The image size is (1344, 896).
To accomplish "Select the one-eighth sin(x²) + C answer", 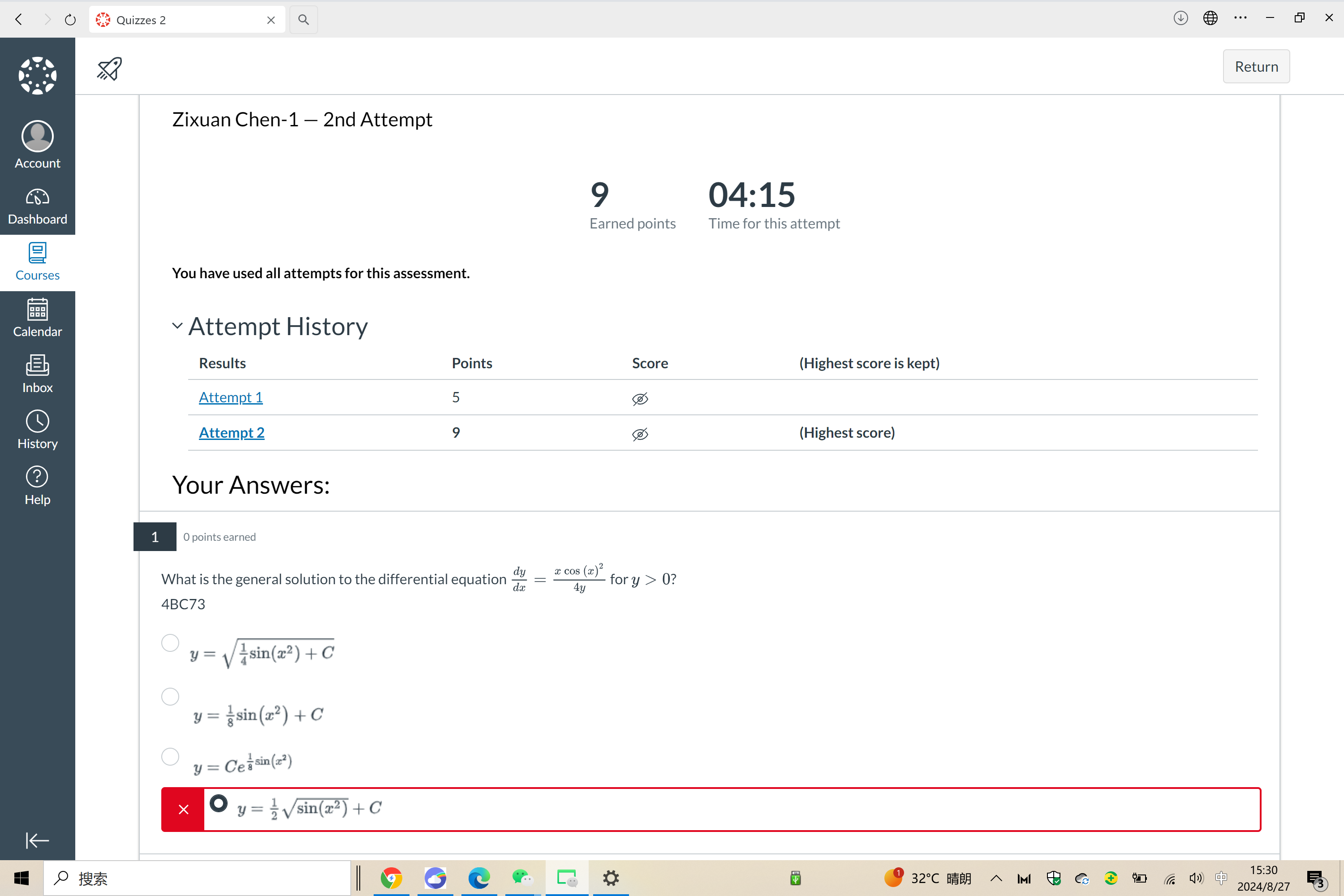I will pyautogui.click(x=170, y=697).
